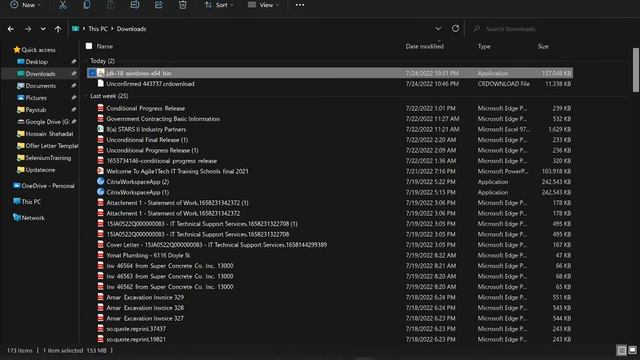The width and height of the screenshot is (640, 360).
Task: Refresh the Downloads folder
Action: [x=455, y=29]
